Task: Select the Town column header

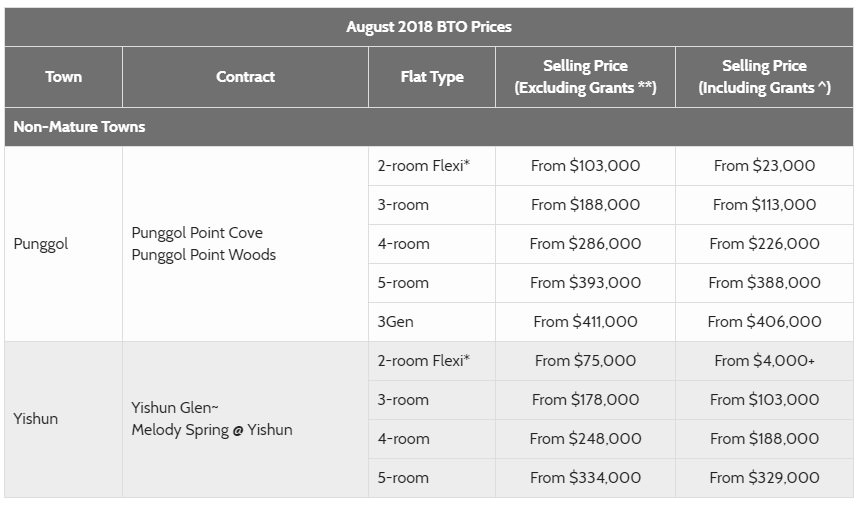Action: click(x=63, y=77)
